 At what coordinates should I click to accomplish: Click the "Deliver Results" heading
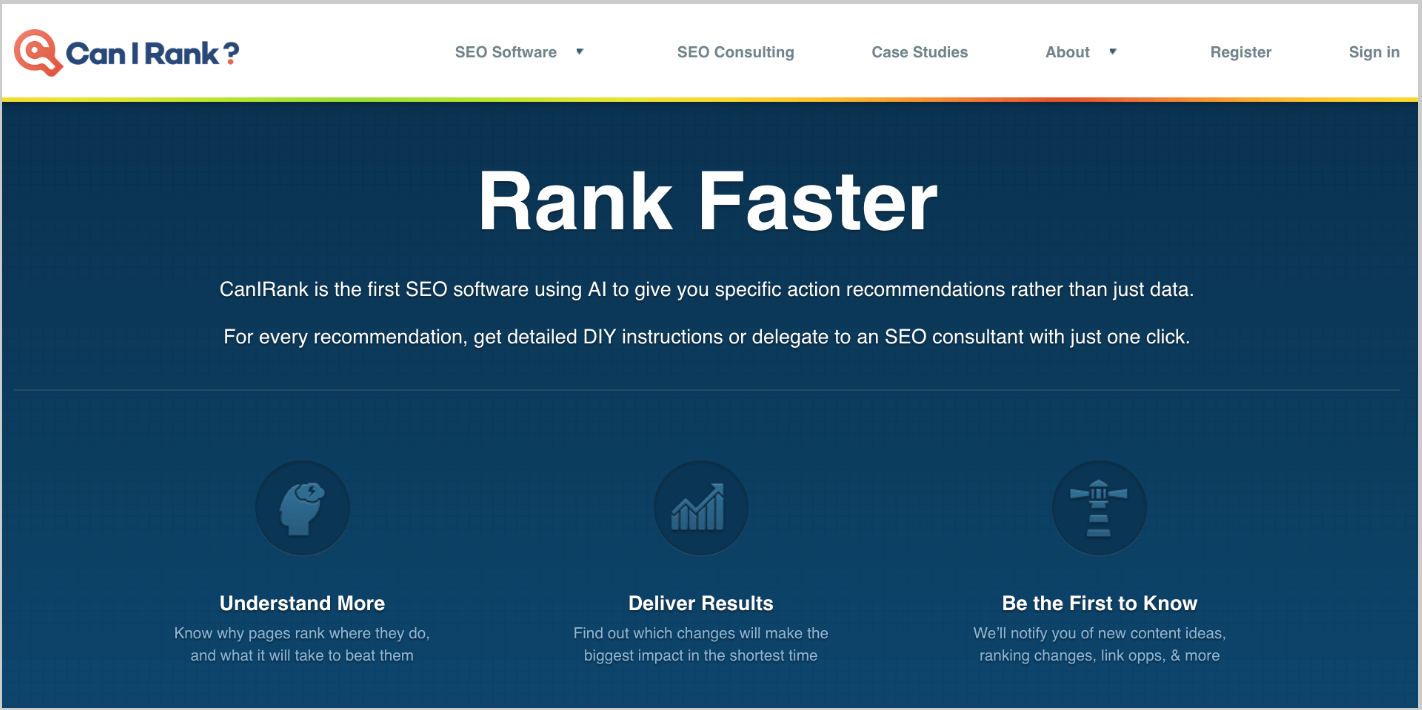[701, 603]
